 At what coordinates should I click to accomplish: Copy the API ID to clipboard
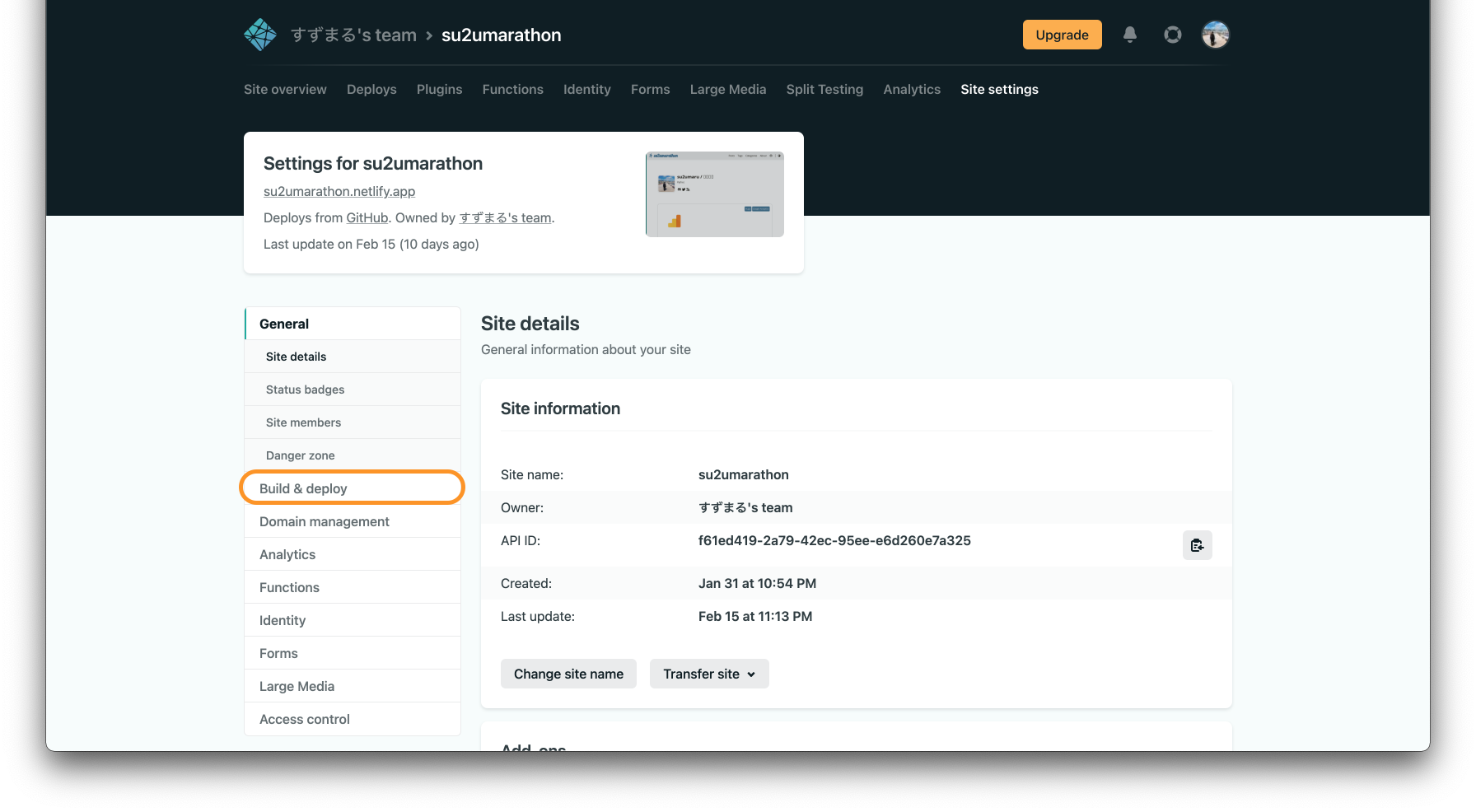[x=1198, y=545]
